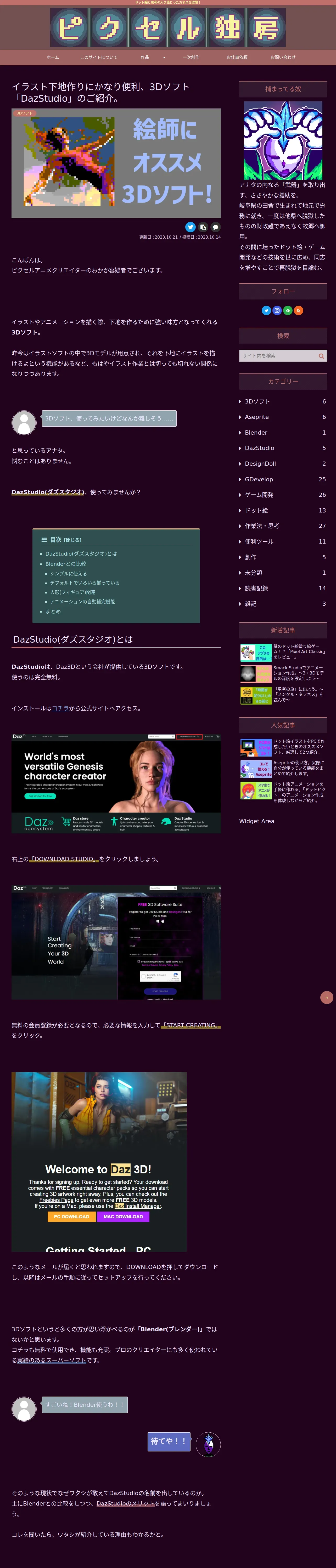Viewport: 336px width, 1568px height.
Task: Jump to アニメーションの自動補完機能 in contents
Action: (x=82, y=602)
